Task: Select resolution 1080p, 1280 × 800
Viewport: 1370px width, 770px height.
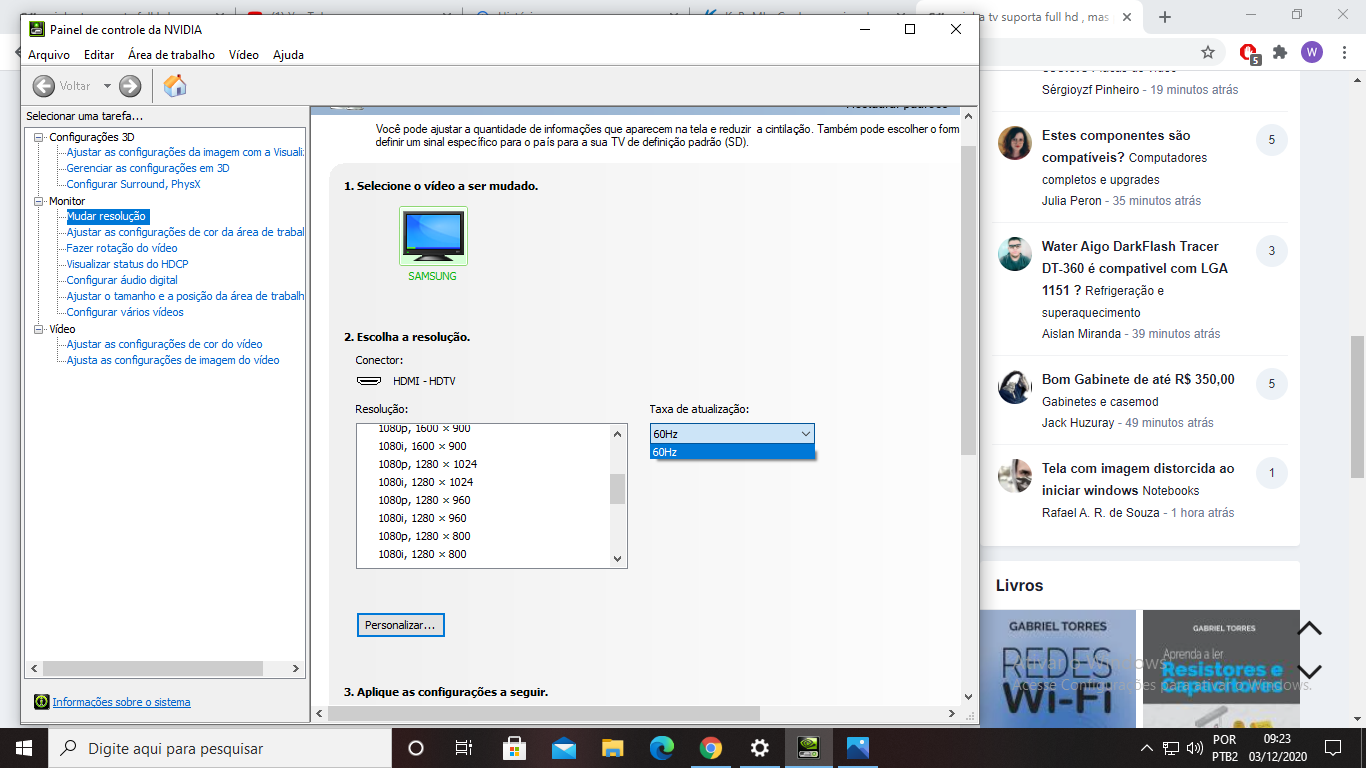Action: (x=424, y=536)
